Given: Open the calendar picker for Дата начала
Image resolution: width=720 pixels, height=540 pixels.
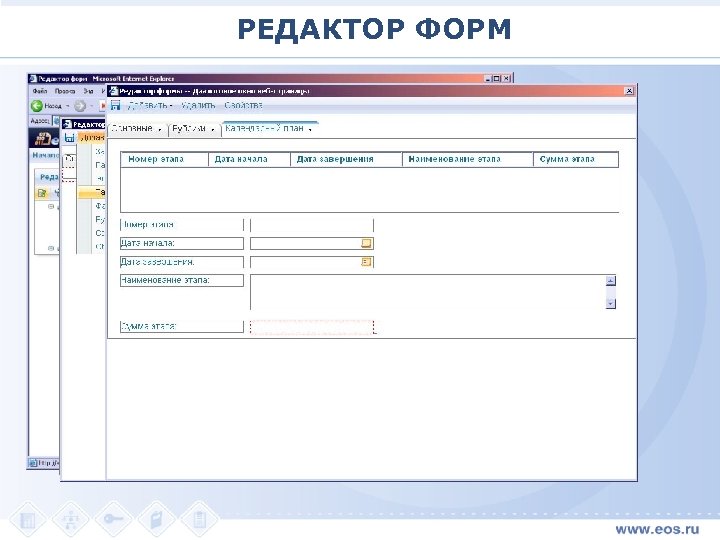Looking at the screenshot, I should click(x=366, y=243).
